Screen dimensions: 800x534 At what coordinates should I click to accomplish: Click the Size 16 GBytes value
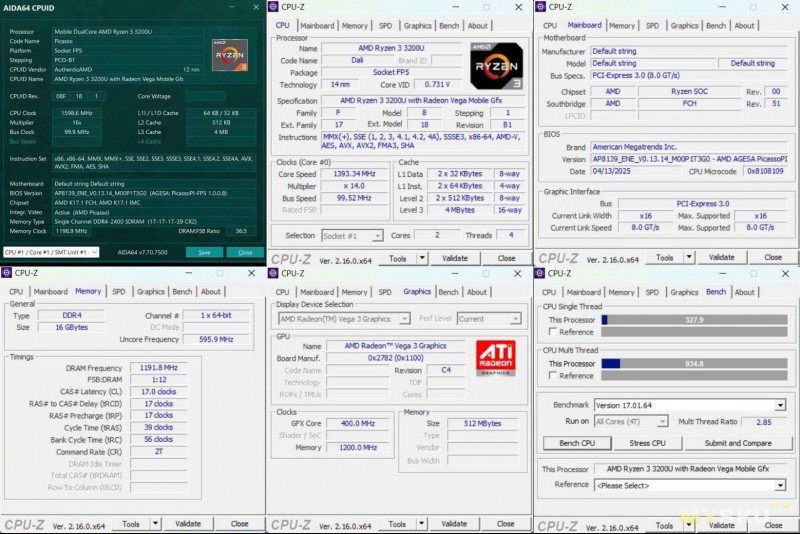[x=71, y=327]
